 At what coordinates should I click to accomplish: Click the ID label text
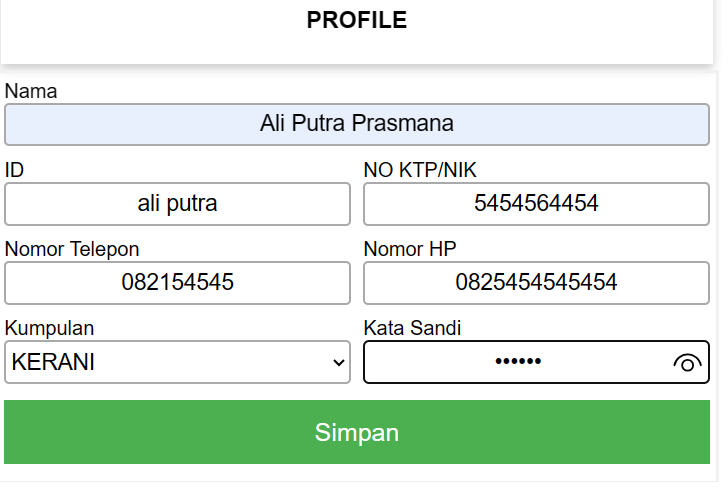(14, 170)
